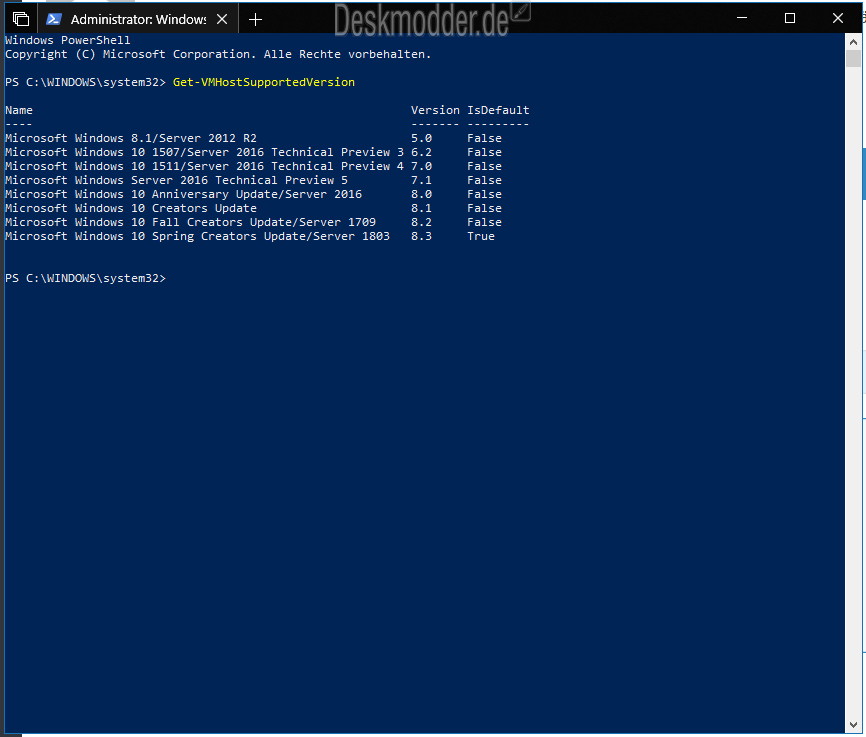866x737 pixels.
Task: Click 'Microsoft Windows 10 Creators Update' row
Action: (254, 208)
